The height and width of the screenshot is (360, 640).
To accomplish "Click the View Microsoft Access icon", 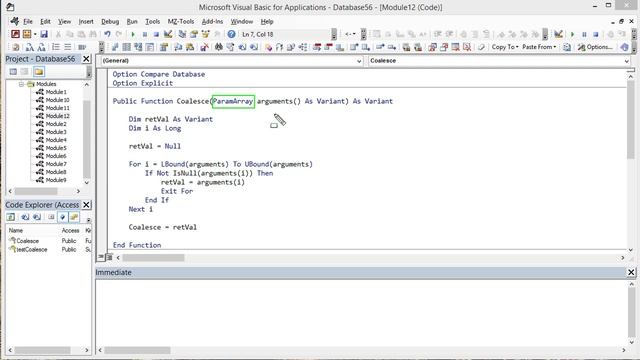I will tap(15, 34).
